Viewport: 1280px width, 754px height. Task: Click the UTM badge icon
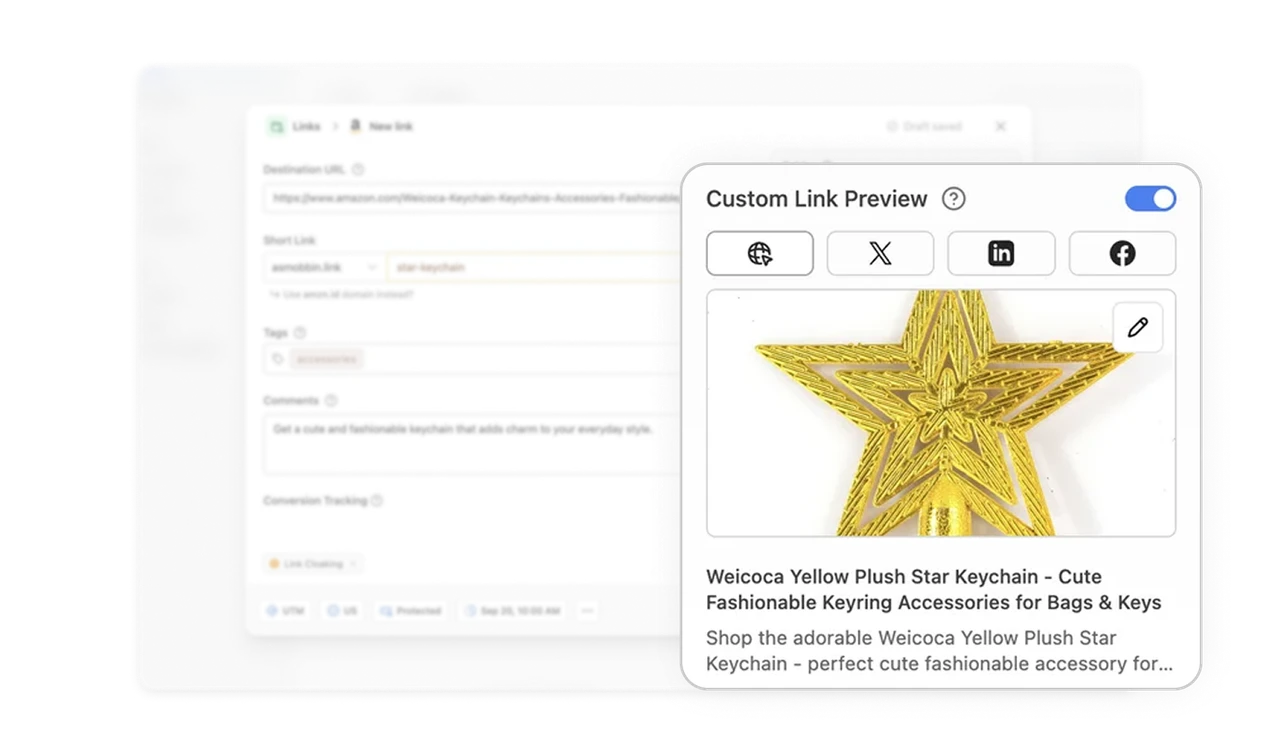click(x=271, y=611)
